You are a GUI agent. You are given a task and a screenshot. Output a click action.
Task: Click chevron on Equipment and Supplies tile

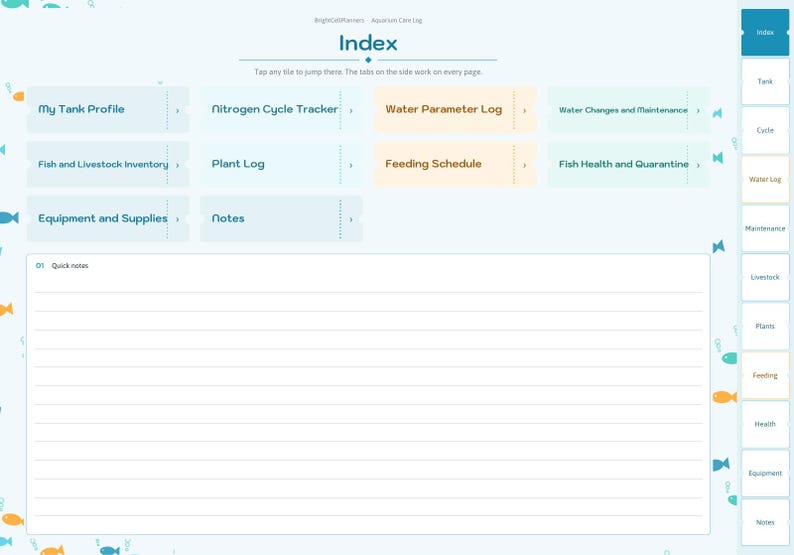177,219
